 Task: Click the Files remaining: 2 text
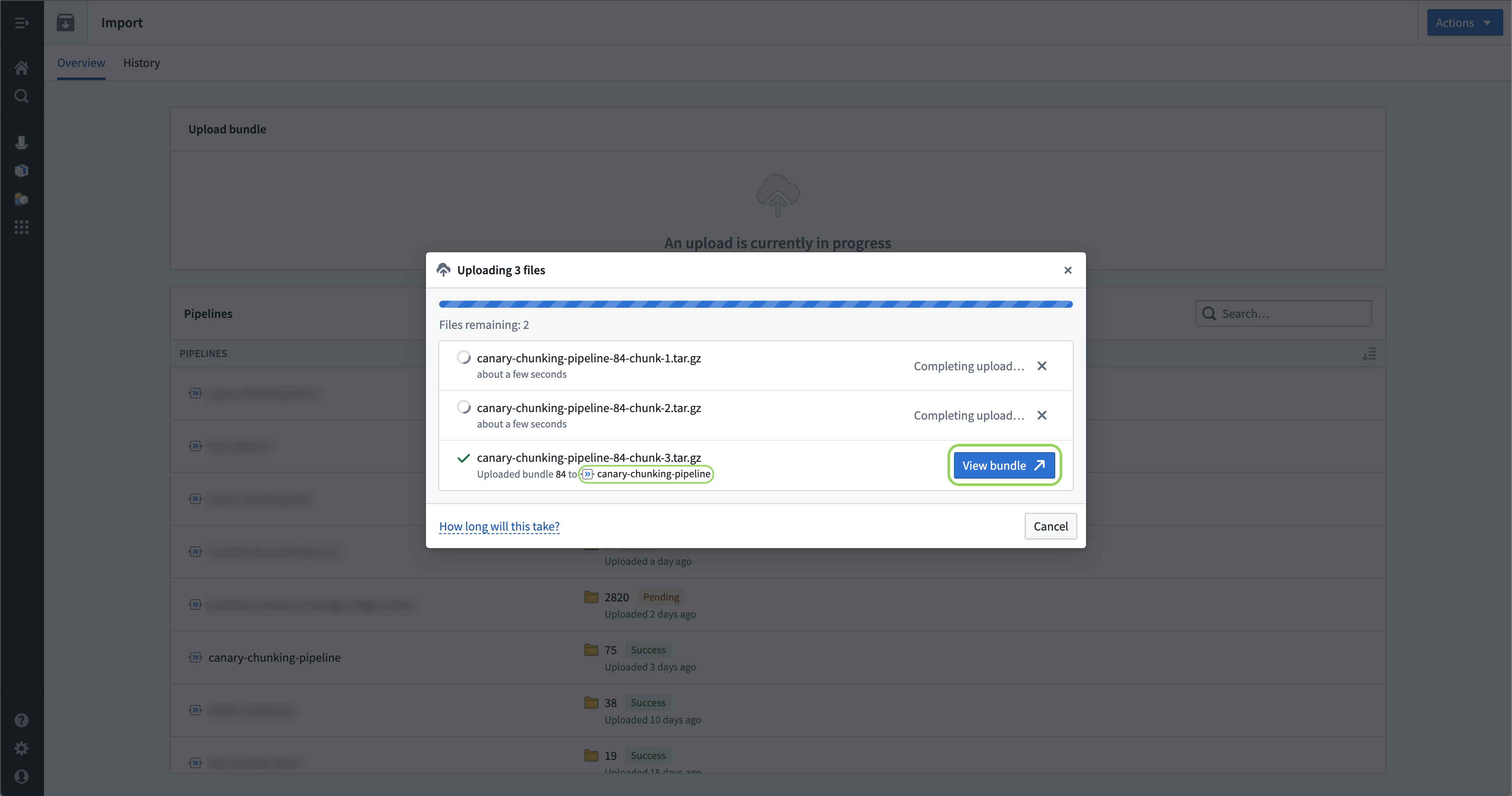[x=484, y=325]
